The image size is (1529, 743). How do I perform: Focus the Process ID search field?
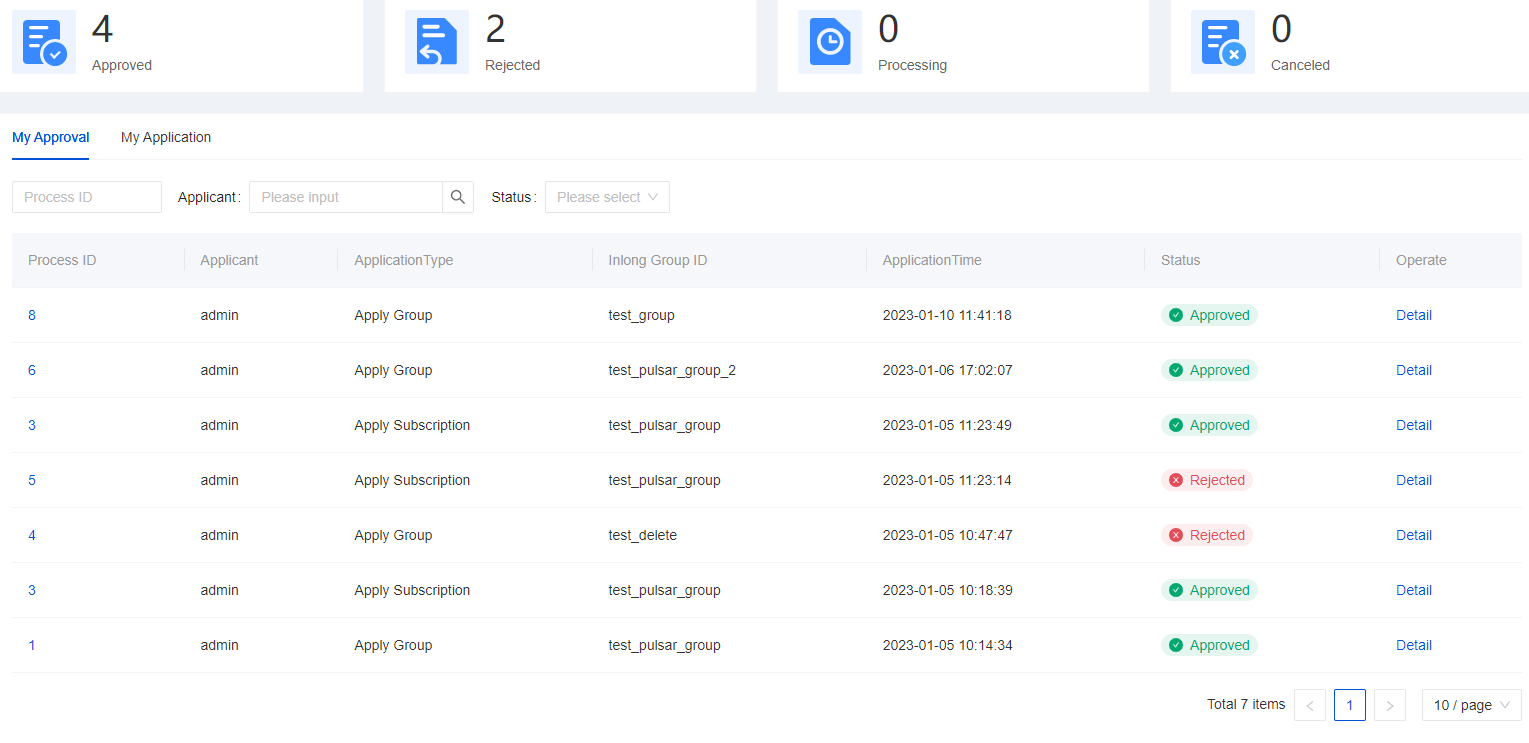coord(87,197)
